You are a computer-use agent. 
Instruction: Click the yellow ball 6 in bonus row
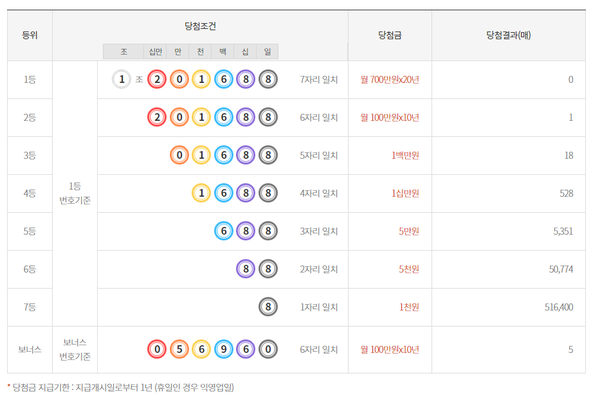tap(202, 349)
